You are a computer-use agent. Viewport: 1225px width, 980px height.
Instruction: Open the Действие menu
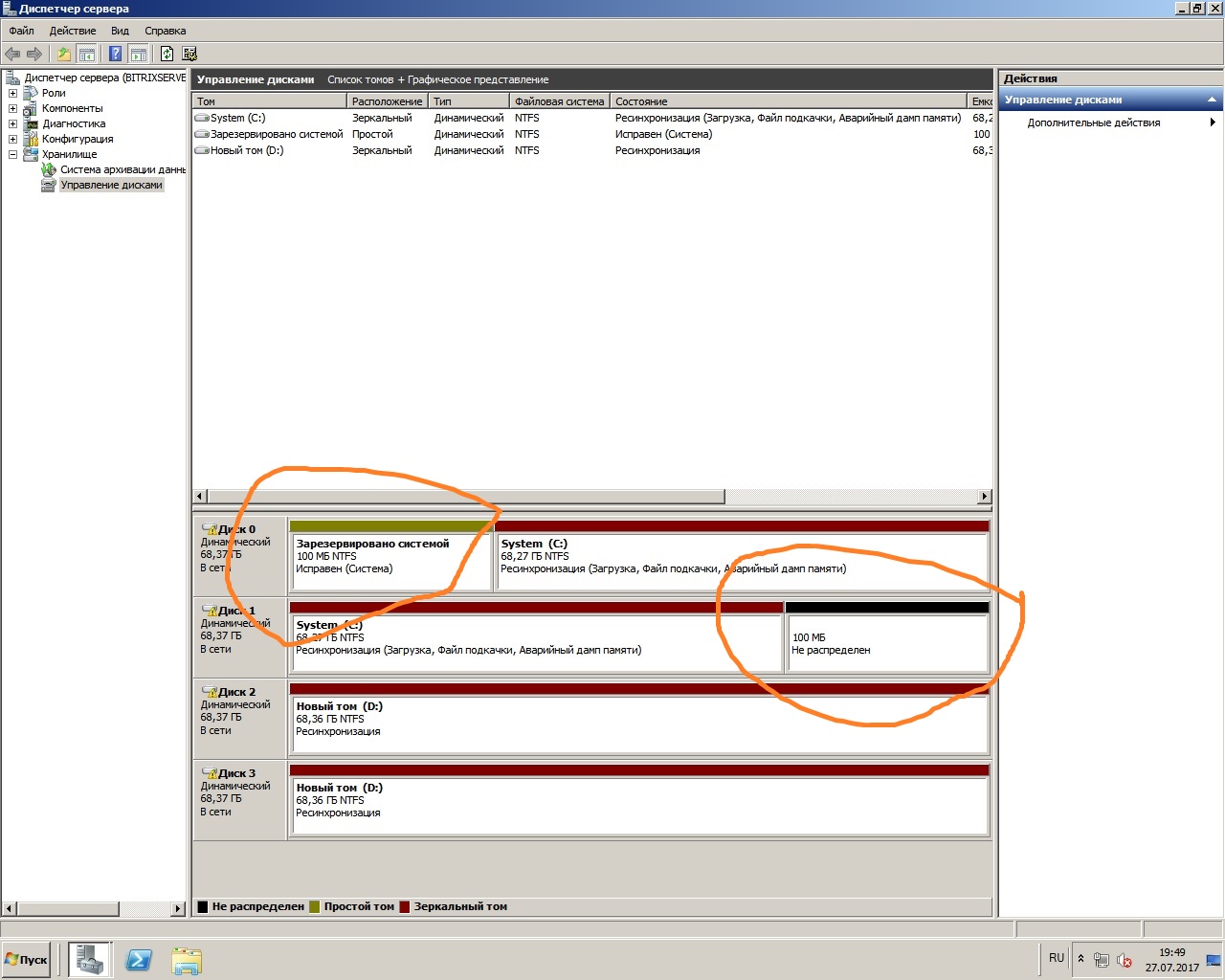click(x=73, y=31)
